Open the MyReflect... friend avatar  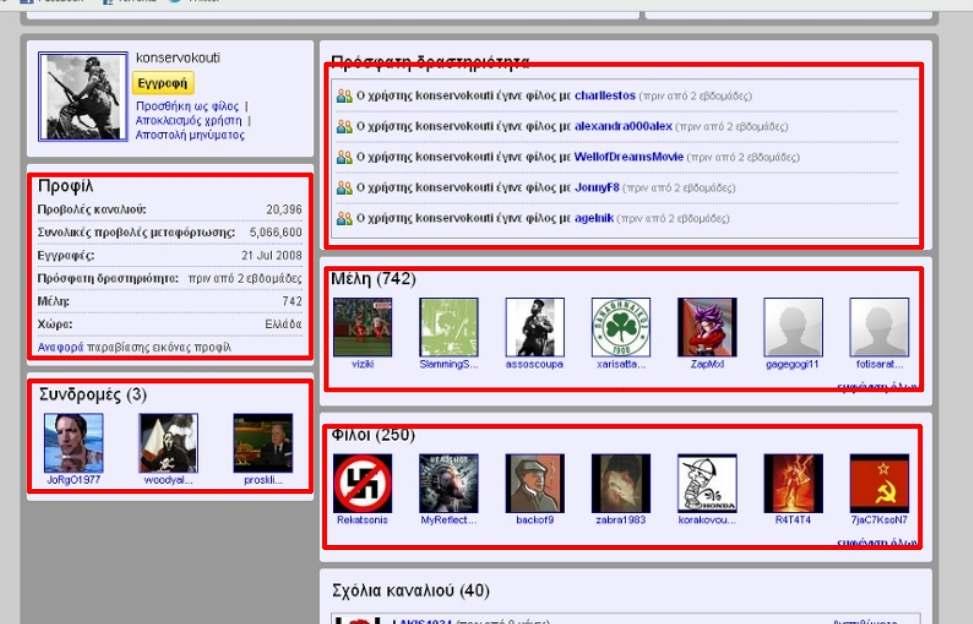tap(449, 483)
